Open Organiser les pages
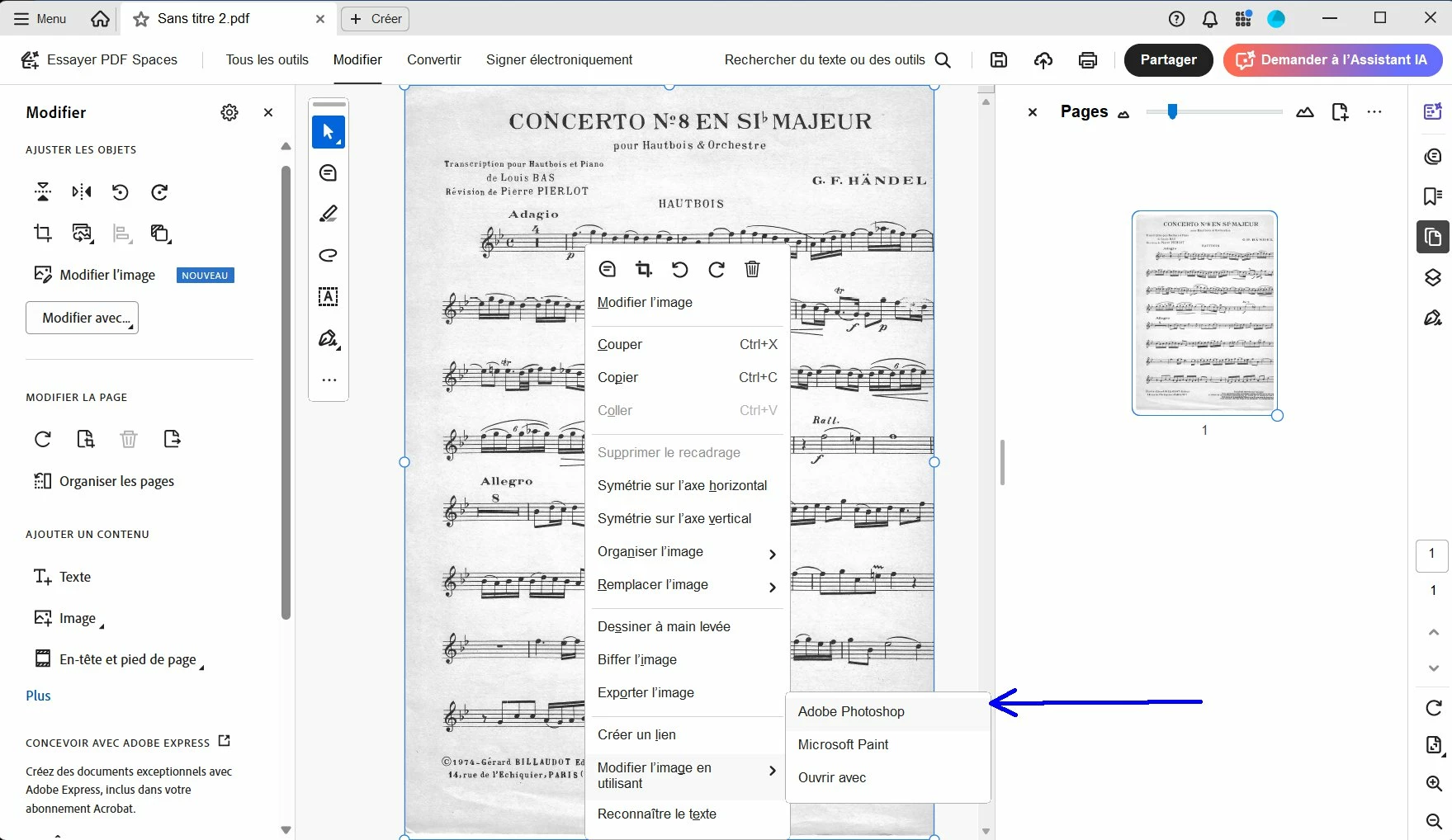This screenshot has height=840, width=1452. pyautogui.click(x=104, y=481)
